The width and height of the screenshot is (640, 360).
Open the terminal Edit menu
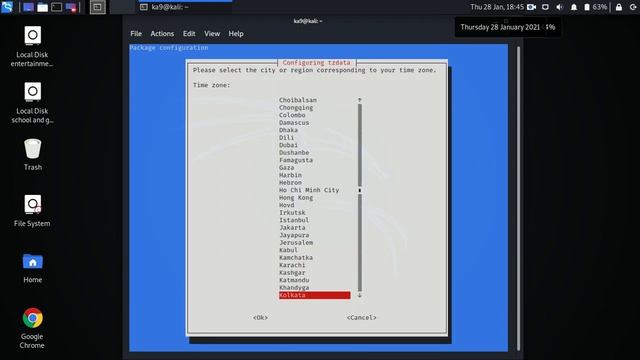[x=189, y=33]
